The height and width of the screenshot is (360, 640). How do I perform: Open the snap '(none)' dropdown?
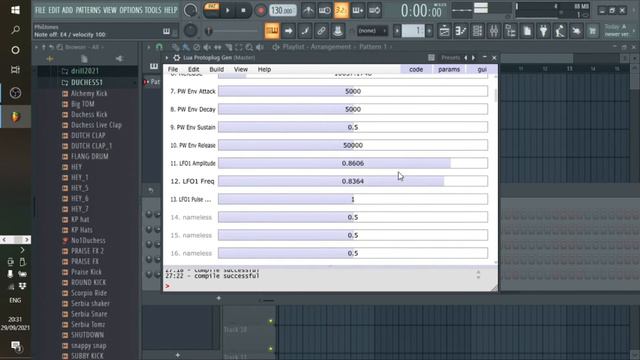[372, 31]
